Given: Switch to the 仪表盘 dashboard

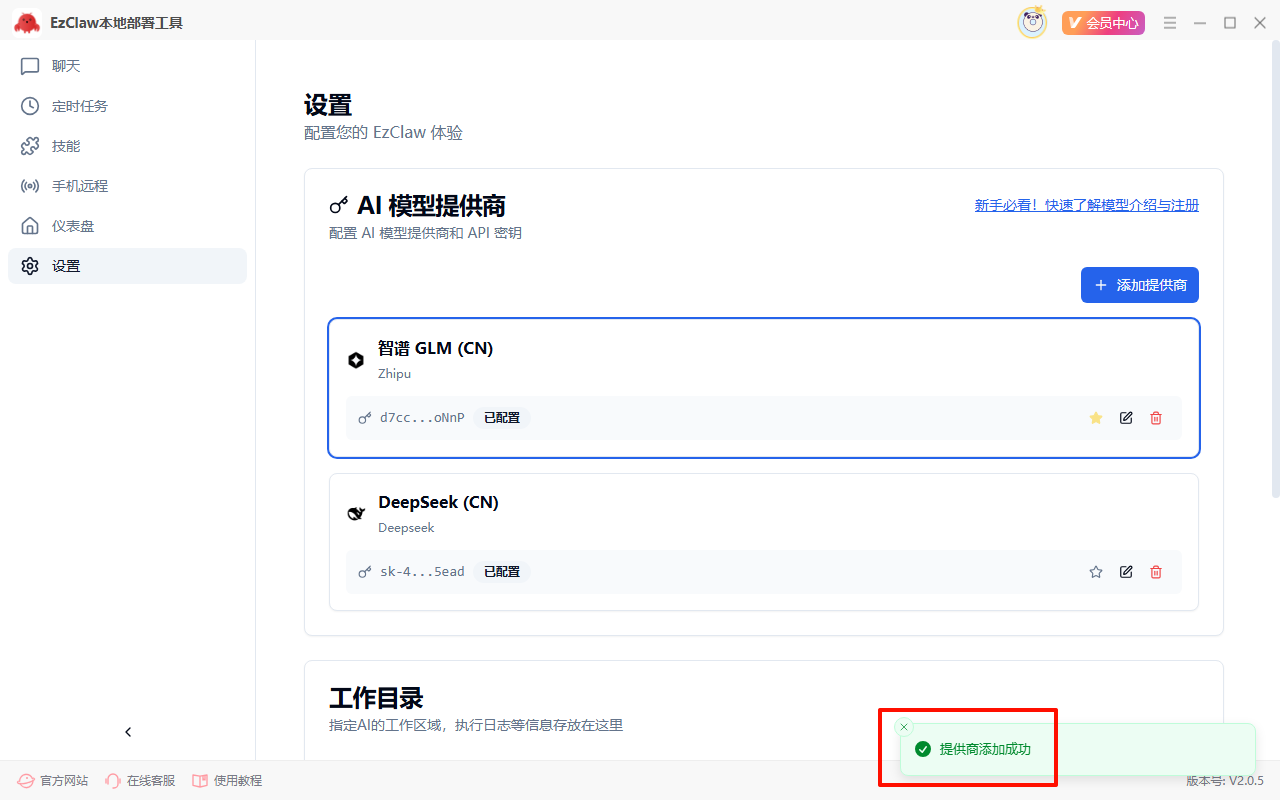Looking at the screenshot, I should (72, 226).
